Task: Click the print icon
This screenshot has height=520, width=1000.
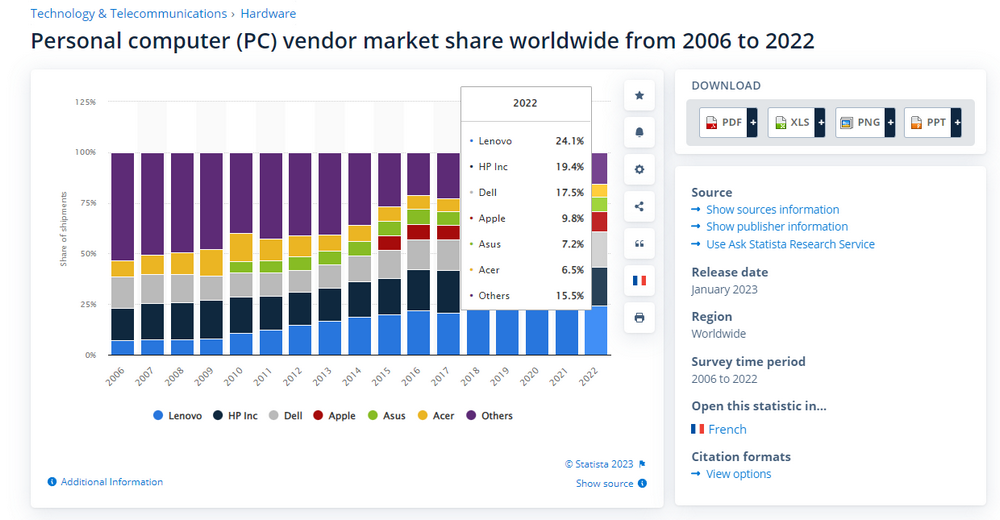Action: pos(639,318)
